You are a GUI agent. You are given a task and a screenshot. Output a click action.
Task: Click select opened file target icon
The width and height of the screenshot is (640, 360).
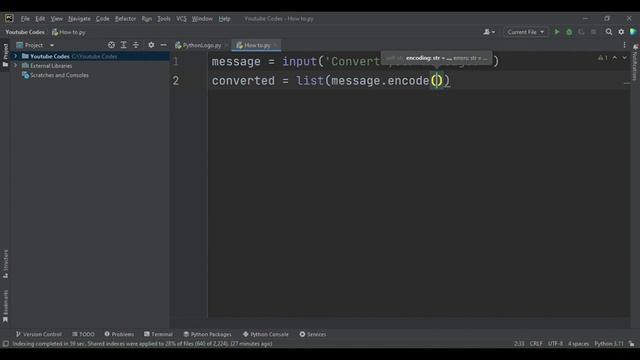[x=111, y=45]
